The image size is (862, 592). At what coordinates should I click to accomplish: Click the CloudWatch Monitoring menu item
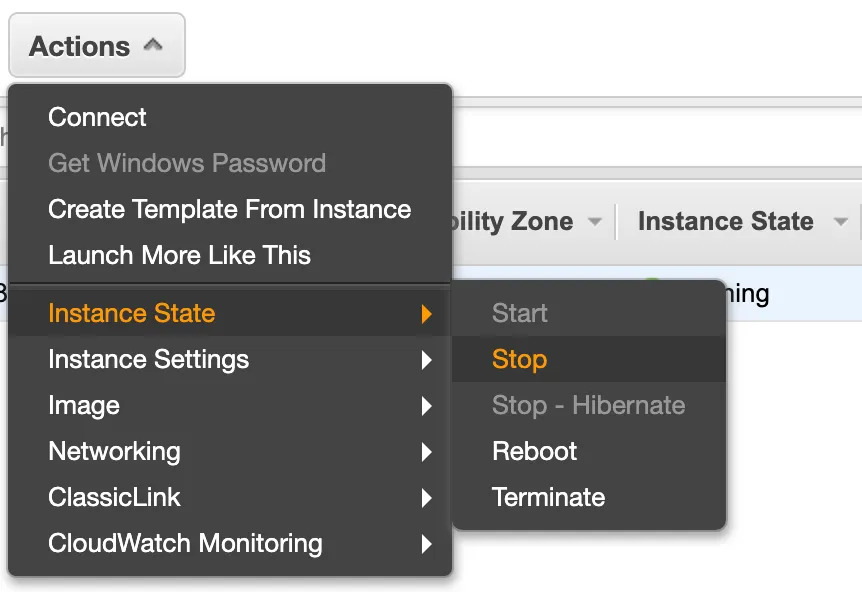pyautogui.click(x=185, y=543)
